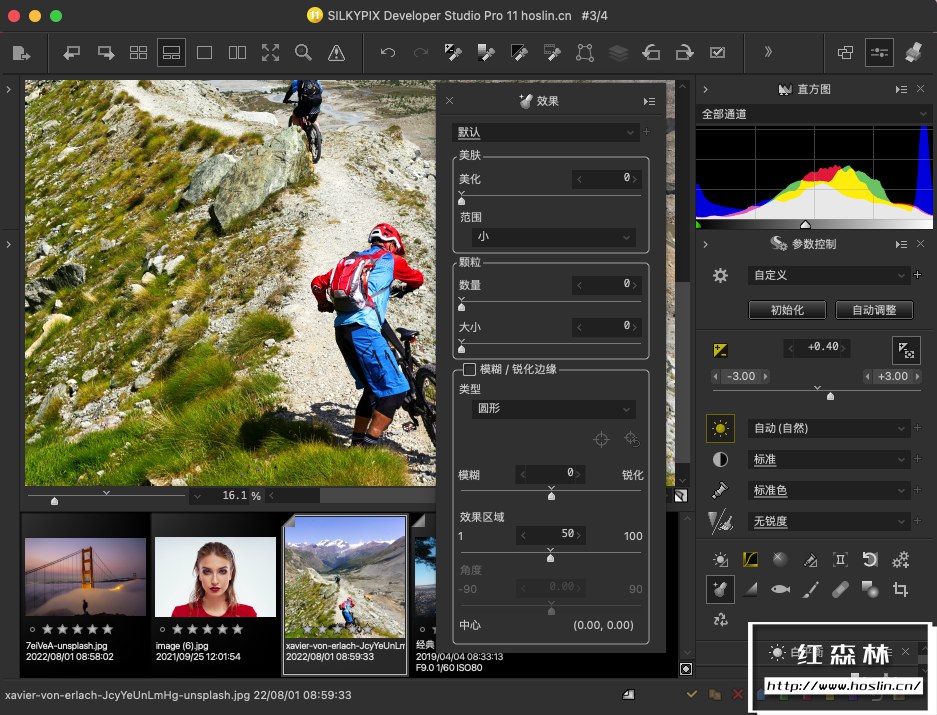Click the exposure warning triangle icon

[336, 52]
